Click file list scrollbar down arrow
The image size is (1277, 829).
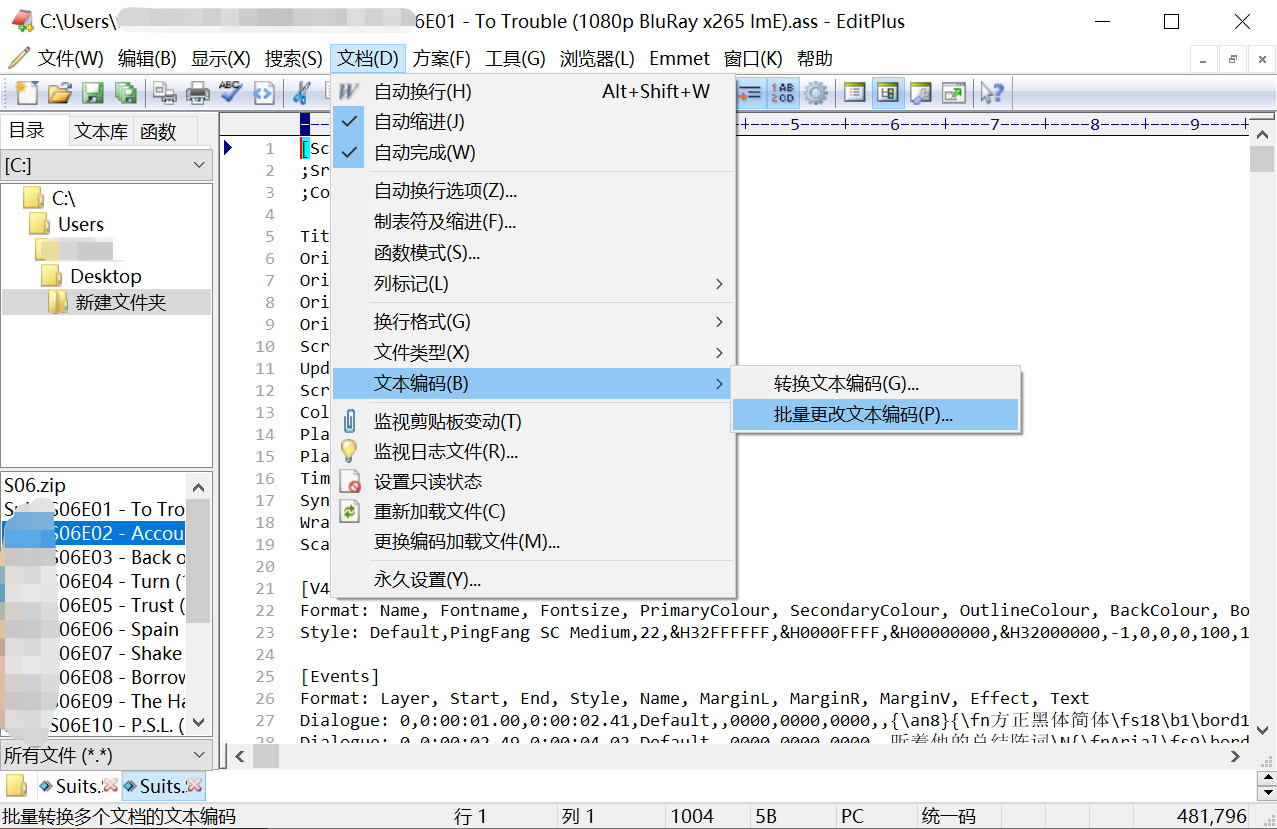(199, 722)
